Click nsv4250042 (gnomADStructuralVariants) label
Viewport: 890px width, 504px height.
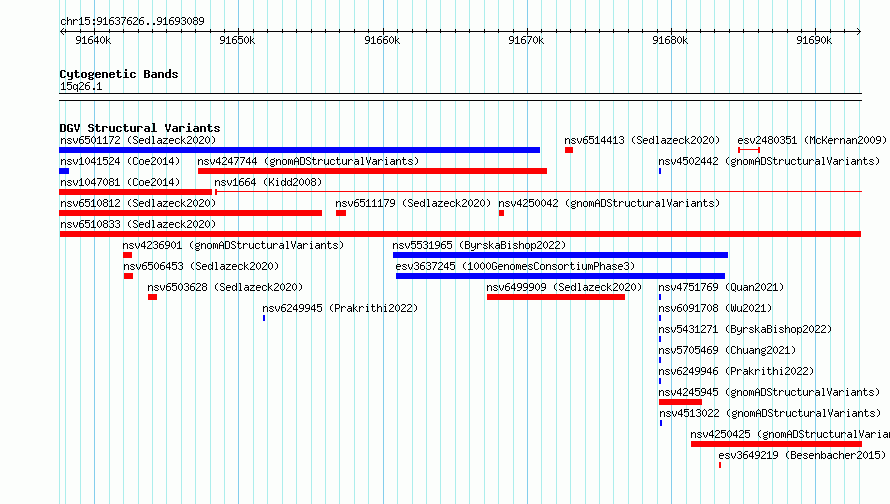pyautogui.click(x=609, y=203)
